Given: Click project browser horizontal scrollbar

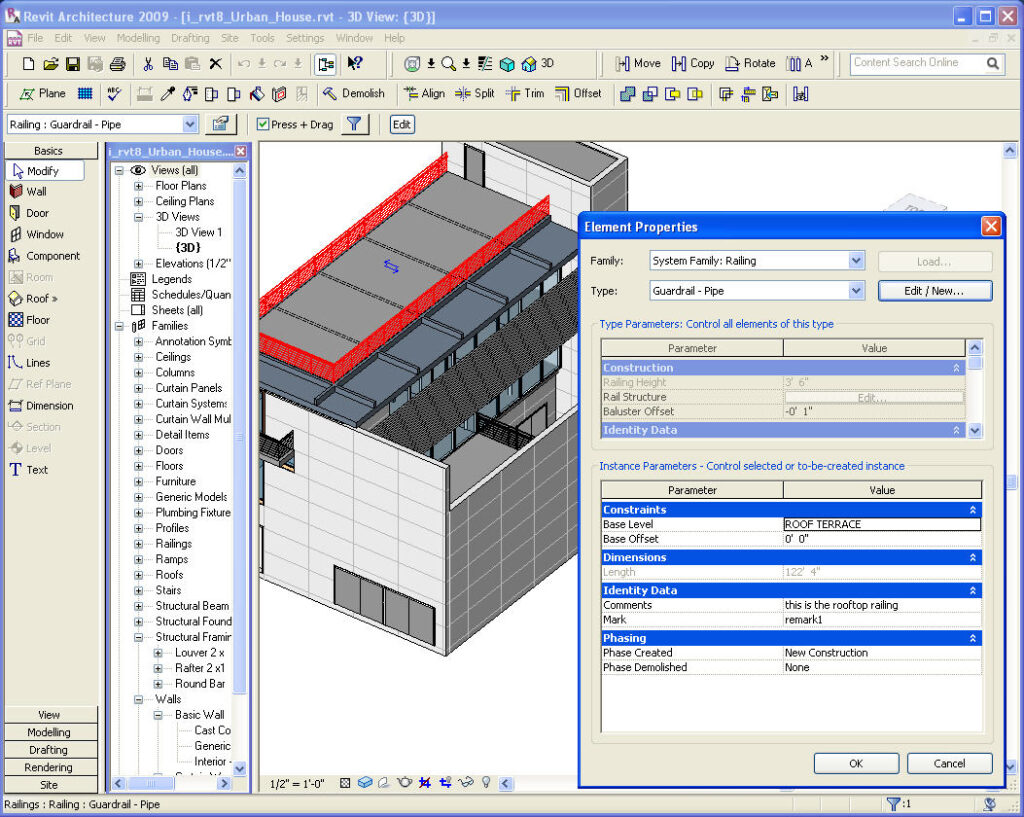Looking at the screenshot, I should pyautogui.click(x=151, y=783).
